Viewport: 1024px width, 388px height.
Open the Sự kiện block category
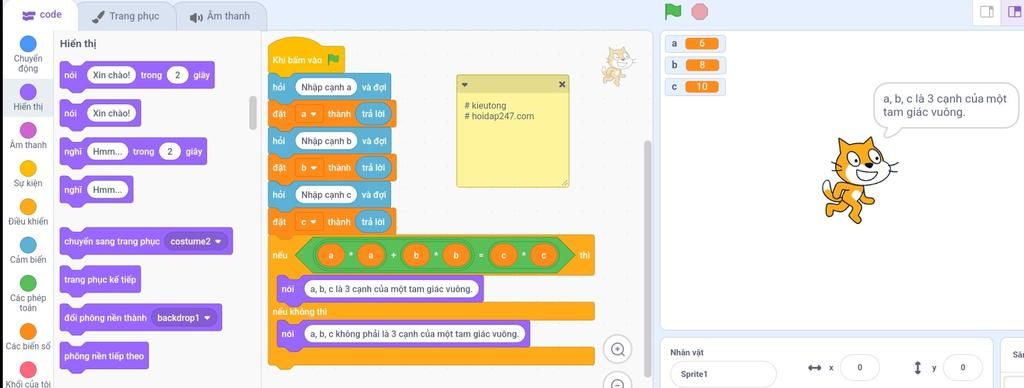27,174
